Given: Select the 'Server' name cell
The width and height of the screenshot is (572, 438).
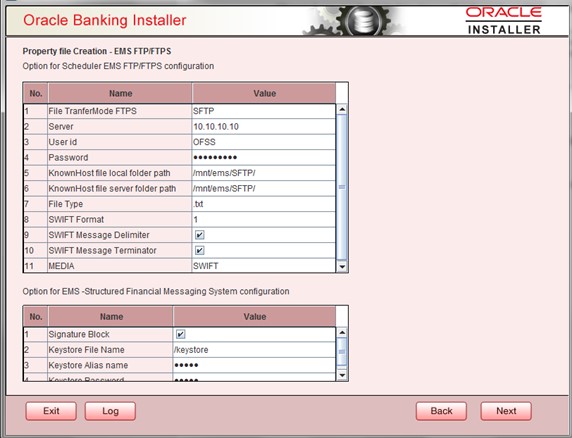Looking at the screenshot, I should click(x=120, y=127).
